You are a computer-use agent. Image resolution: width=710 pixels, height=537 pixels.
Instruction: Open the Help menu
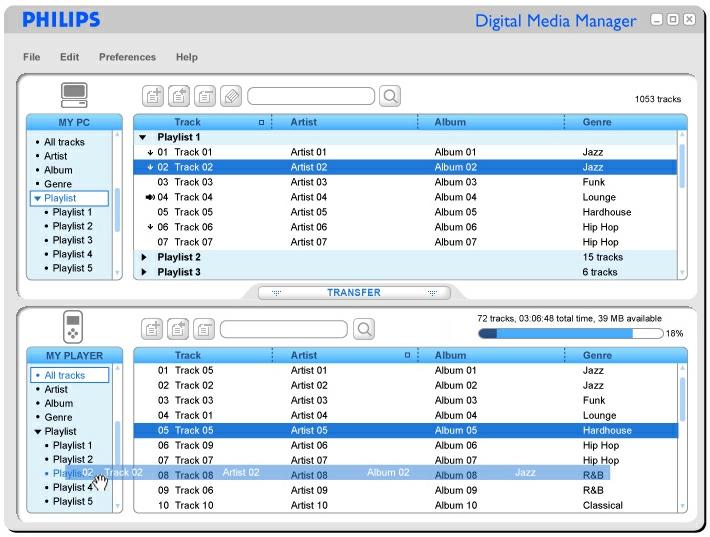tap(187, 57)
